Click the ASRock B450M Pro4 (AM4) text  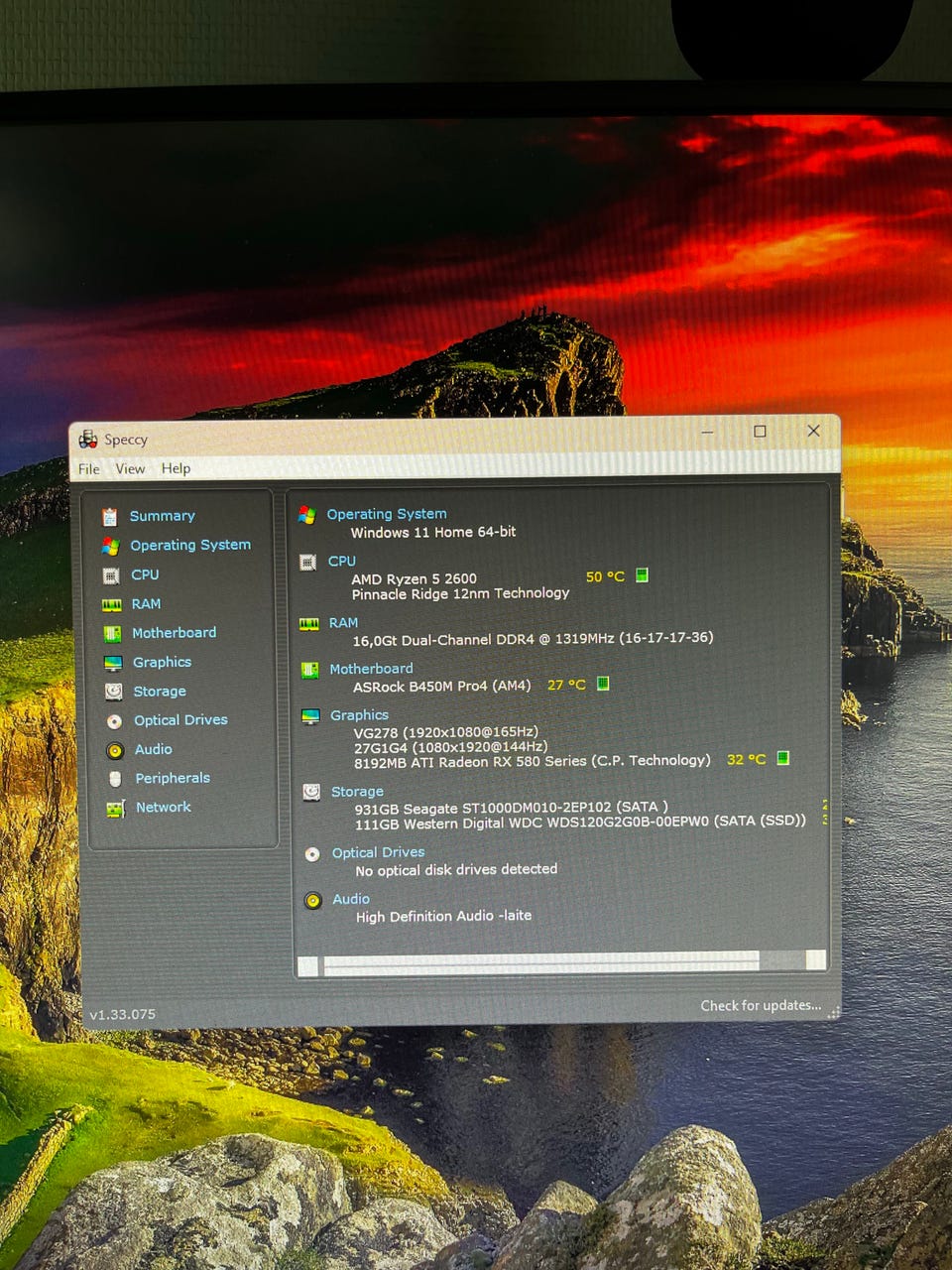click(442, 686)
